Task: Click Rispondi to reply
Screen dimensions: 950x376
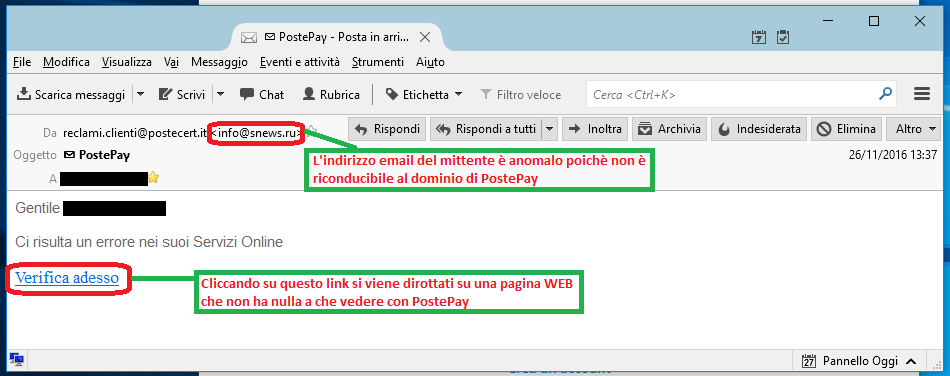Action: (x=387, y=128)
